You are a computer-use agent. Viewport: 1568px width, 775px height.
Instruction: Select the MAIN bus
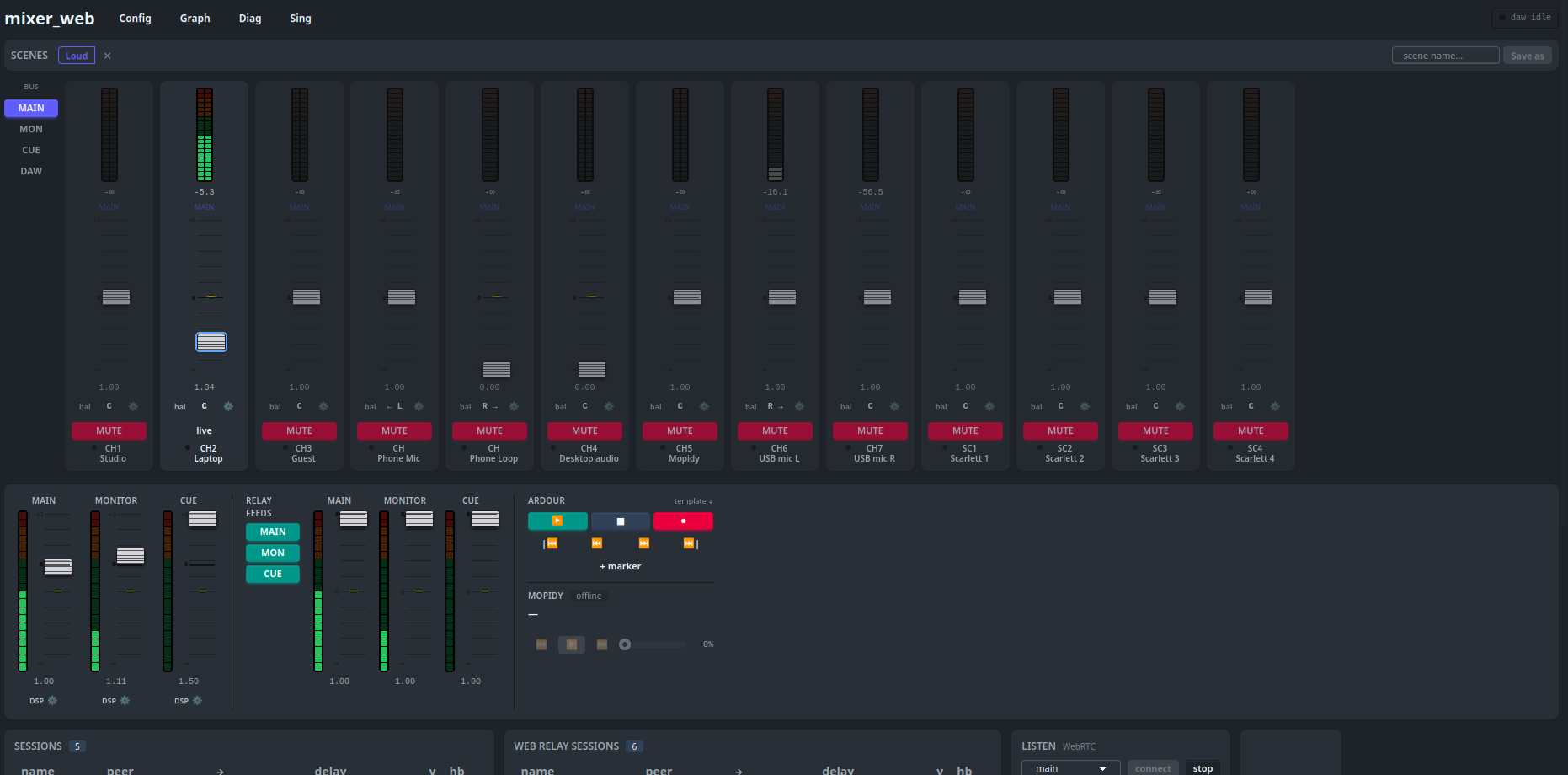[31, 108]
